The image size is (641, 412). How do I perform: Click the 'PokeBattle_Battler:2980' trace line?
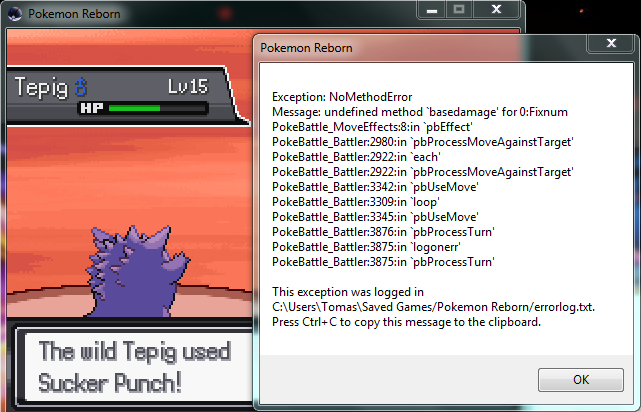pyautogui.click(x=423, y=142)
